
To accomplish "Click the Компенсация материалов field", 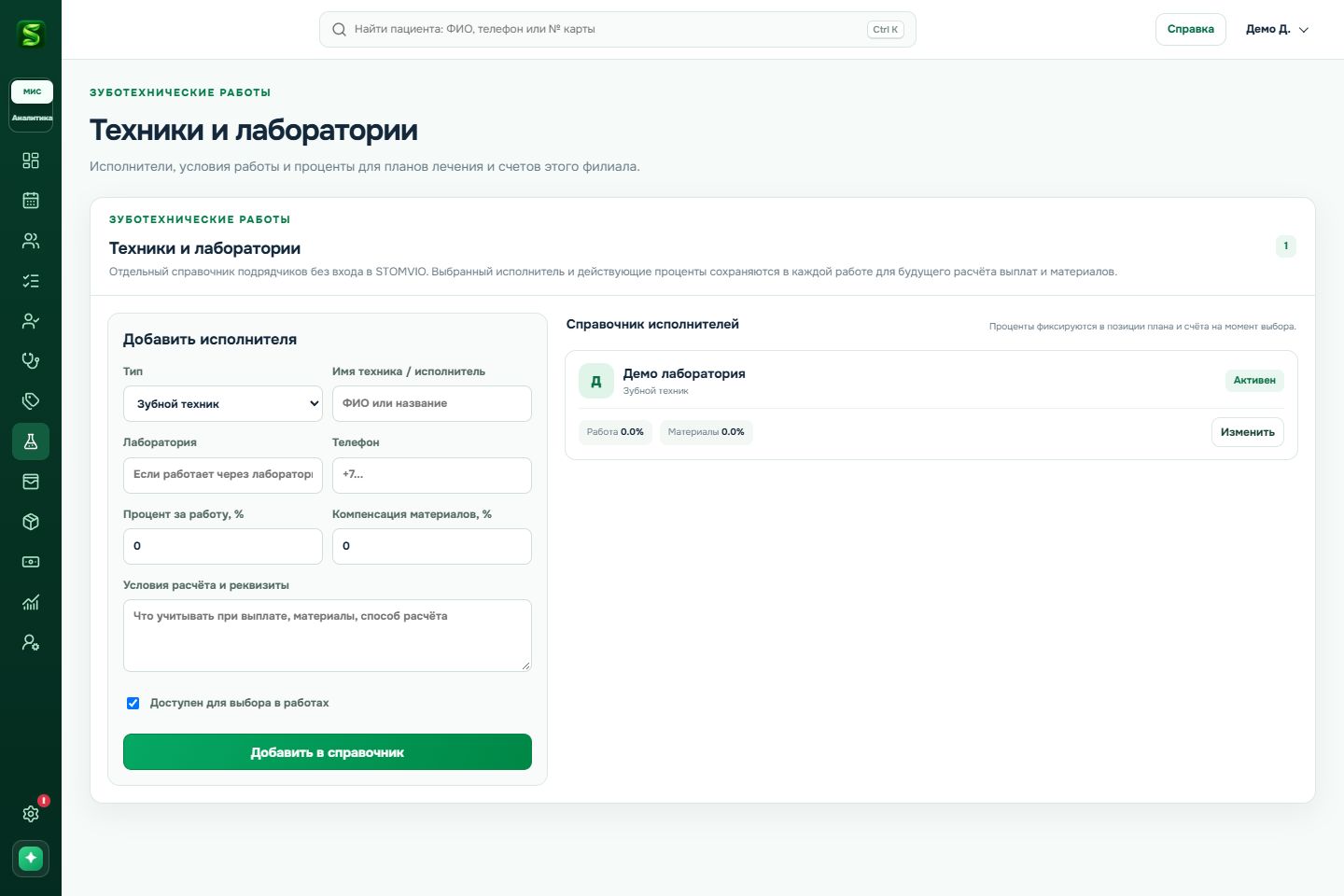I will pyautogui.click(x=432, y=547).
